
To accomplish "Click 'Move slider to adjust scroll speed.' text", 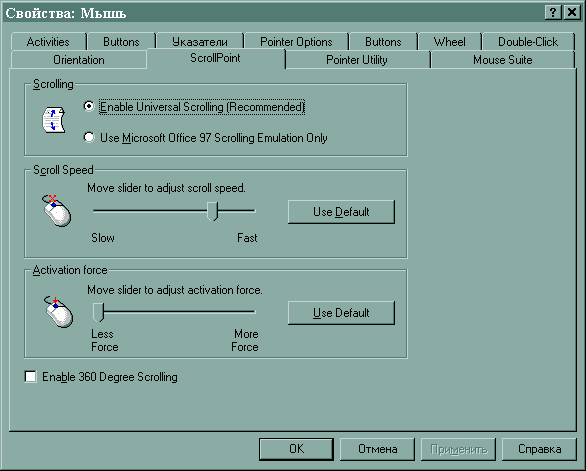I will click(x=166, y=188).
